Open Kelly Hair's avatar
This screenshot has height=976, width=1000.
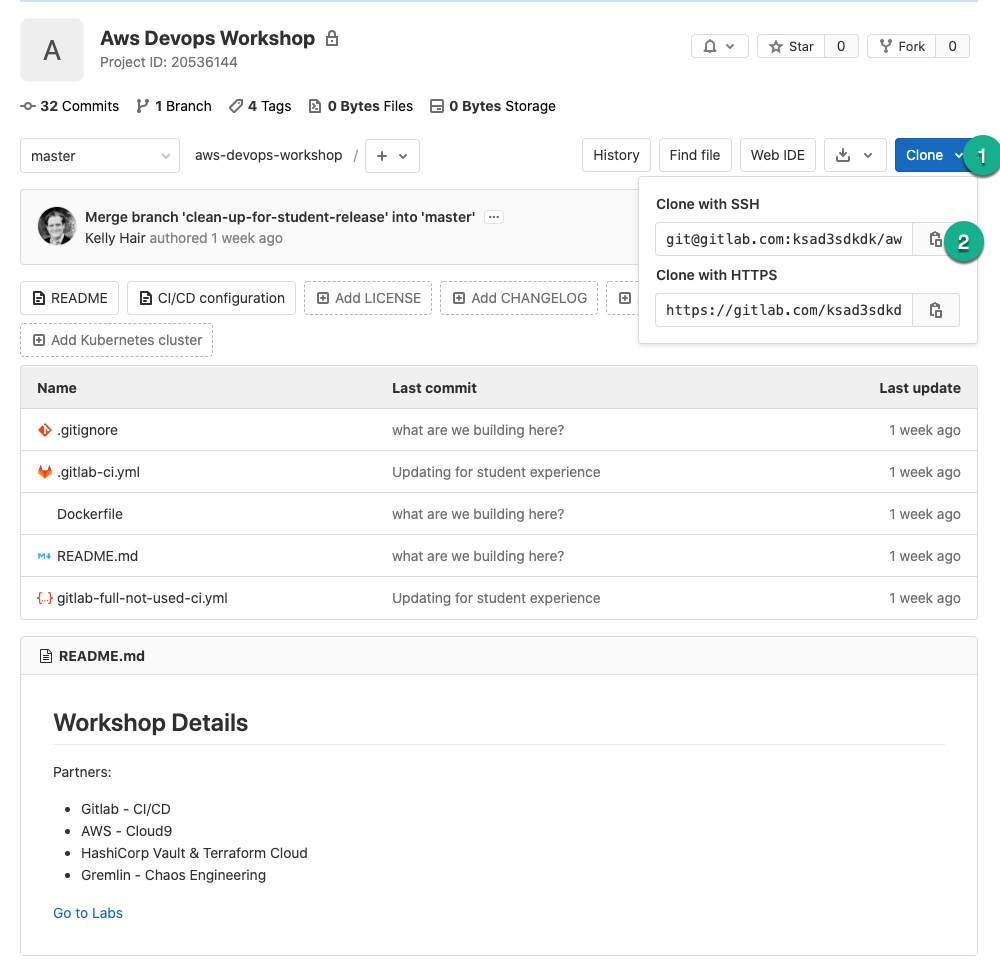coord(57,226)
